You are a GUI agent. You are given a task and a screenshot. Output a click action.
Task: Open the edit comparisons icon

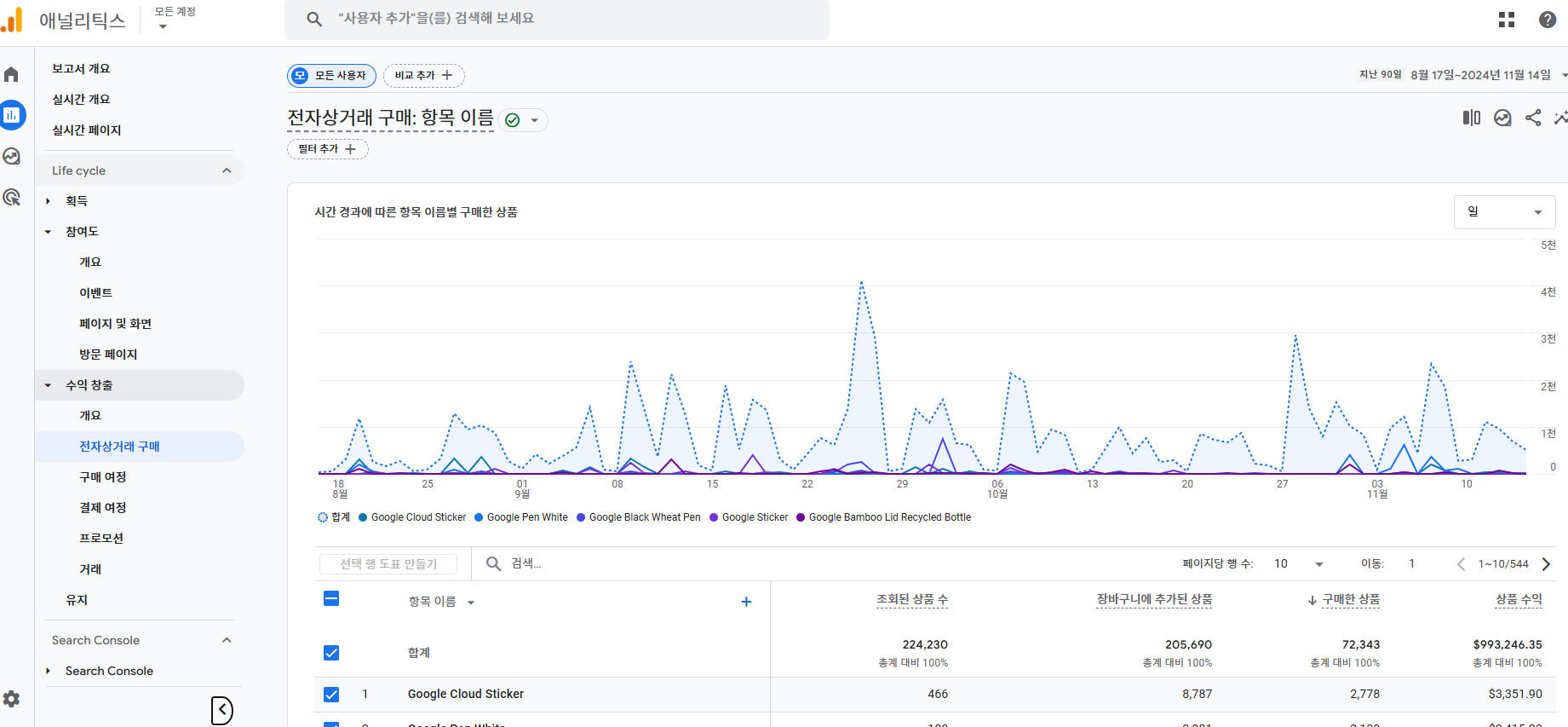pos(1472,118)
